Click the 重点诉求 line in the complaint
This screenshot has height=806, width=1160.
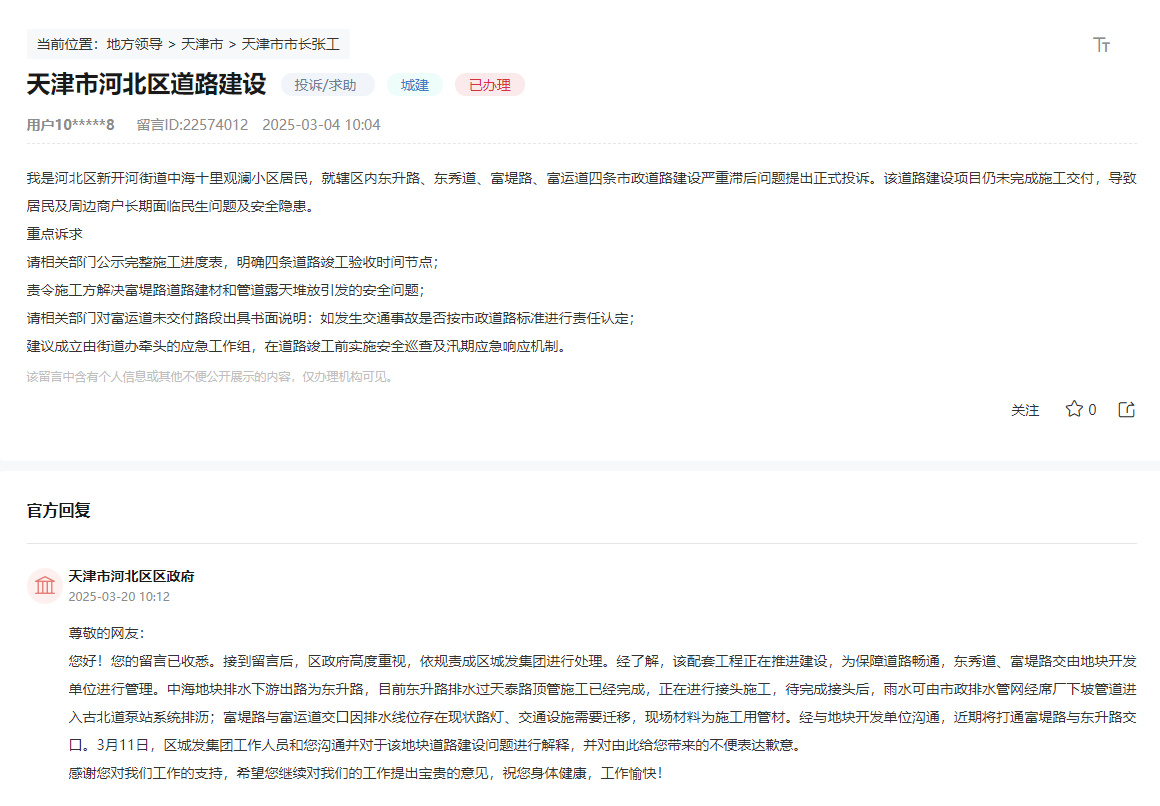pos(54,234)
